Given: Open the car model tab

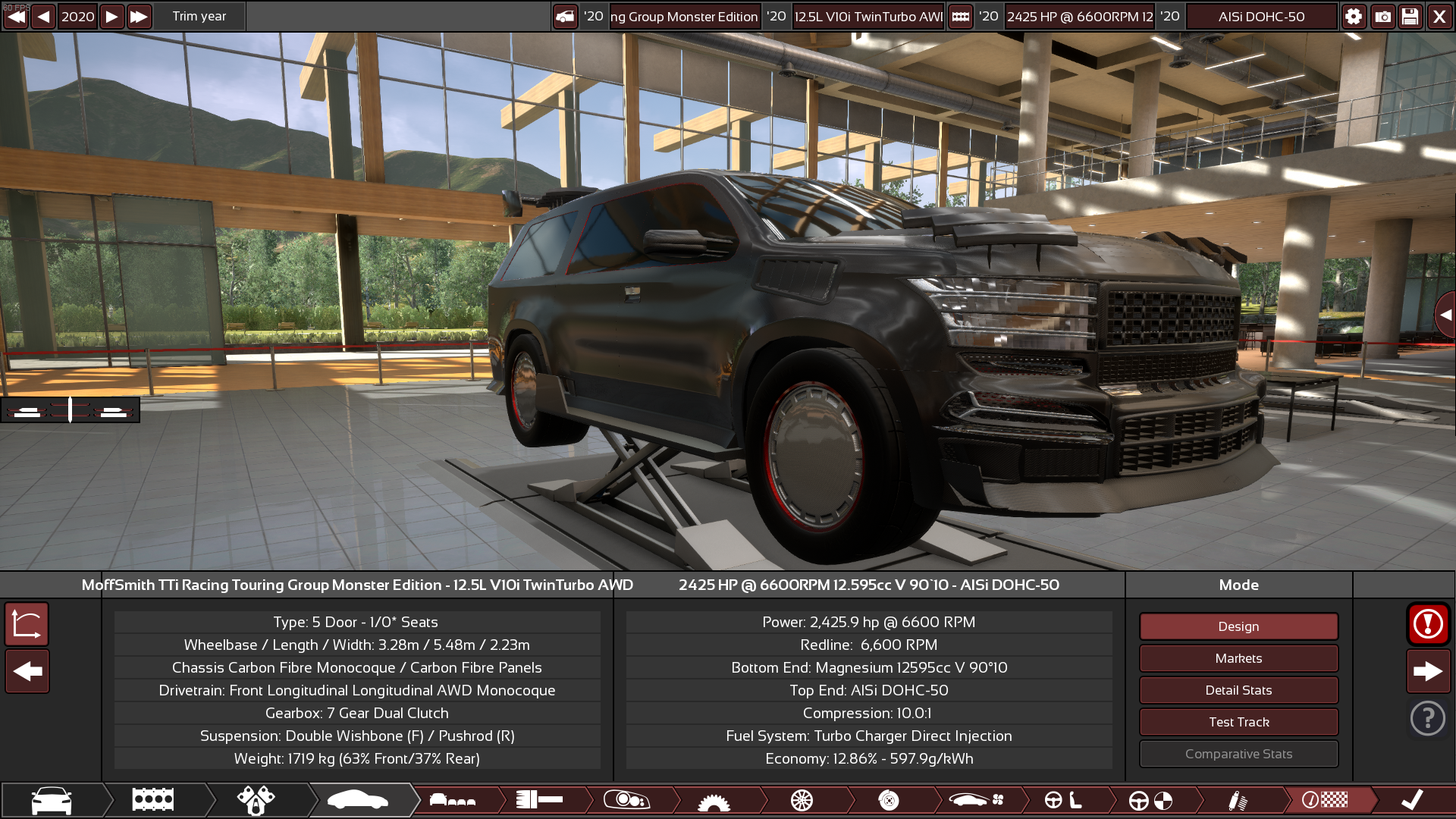Looking at the screenshot, I should click(x=52, y=800).
